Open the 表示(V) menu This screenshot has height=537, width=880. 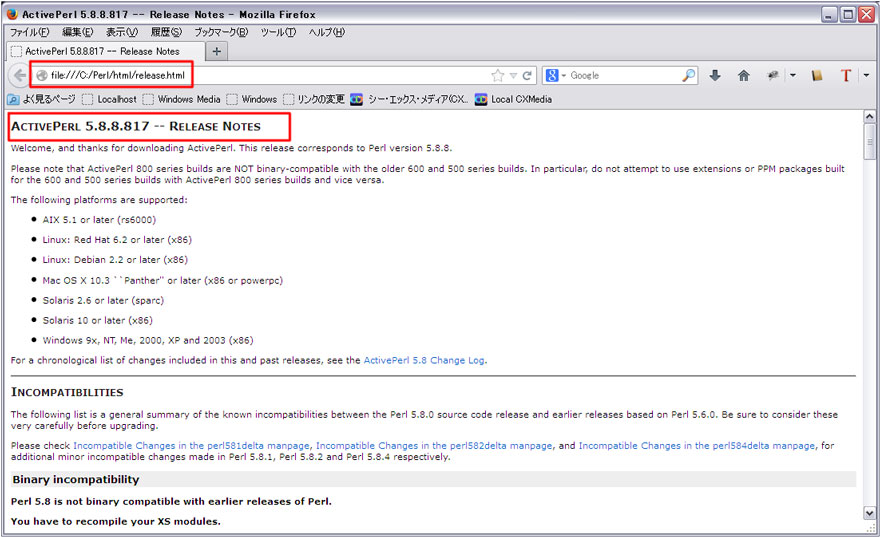[122, 32]
